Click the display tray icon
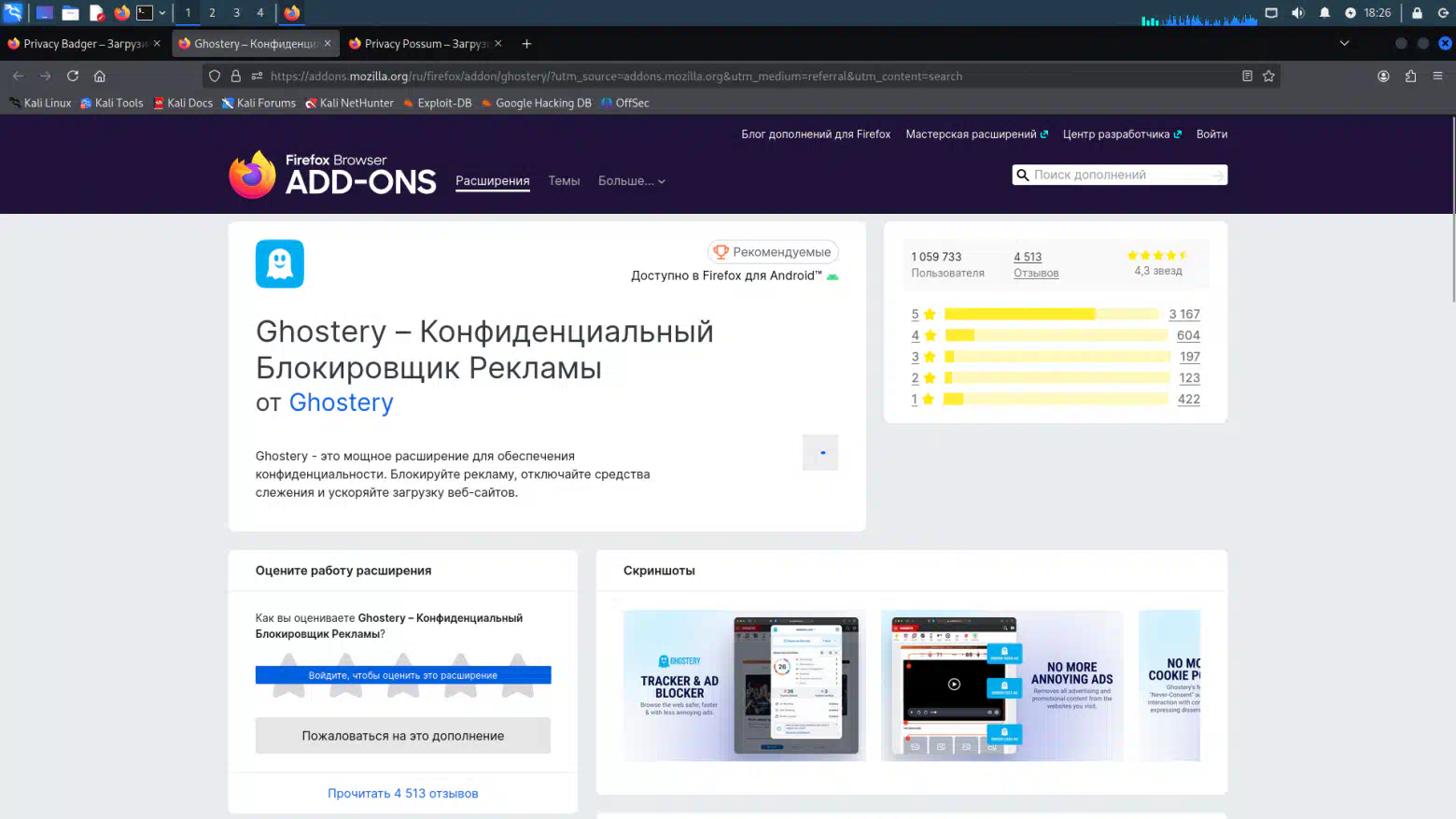The height and width of the screenshot is (819, 1456). click(x=1271, y=13)
